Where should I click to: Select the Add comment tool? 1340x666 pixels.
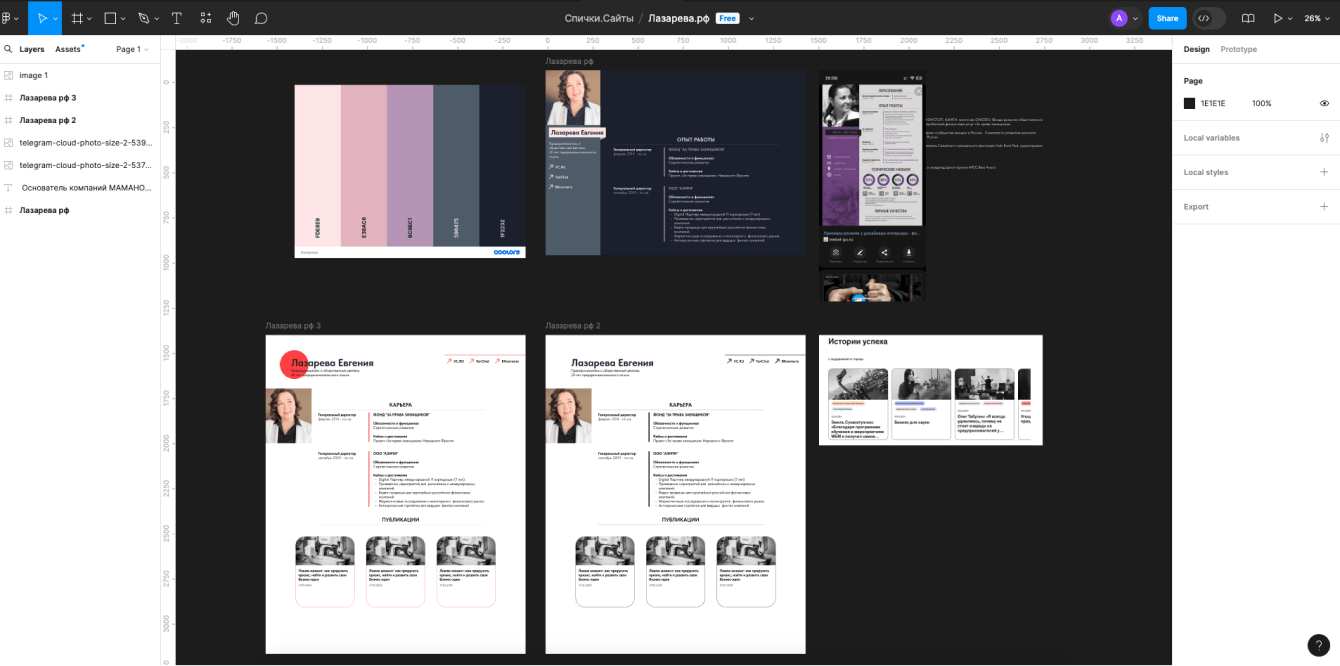261,18
